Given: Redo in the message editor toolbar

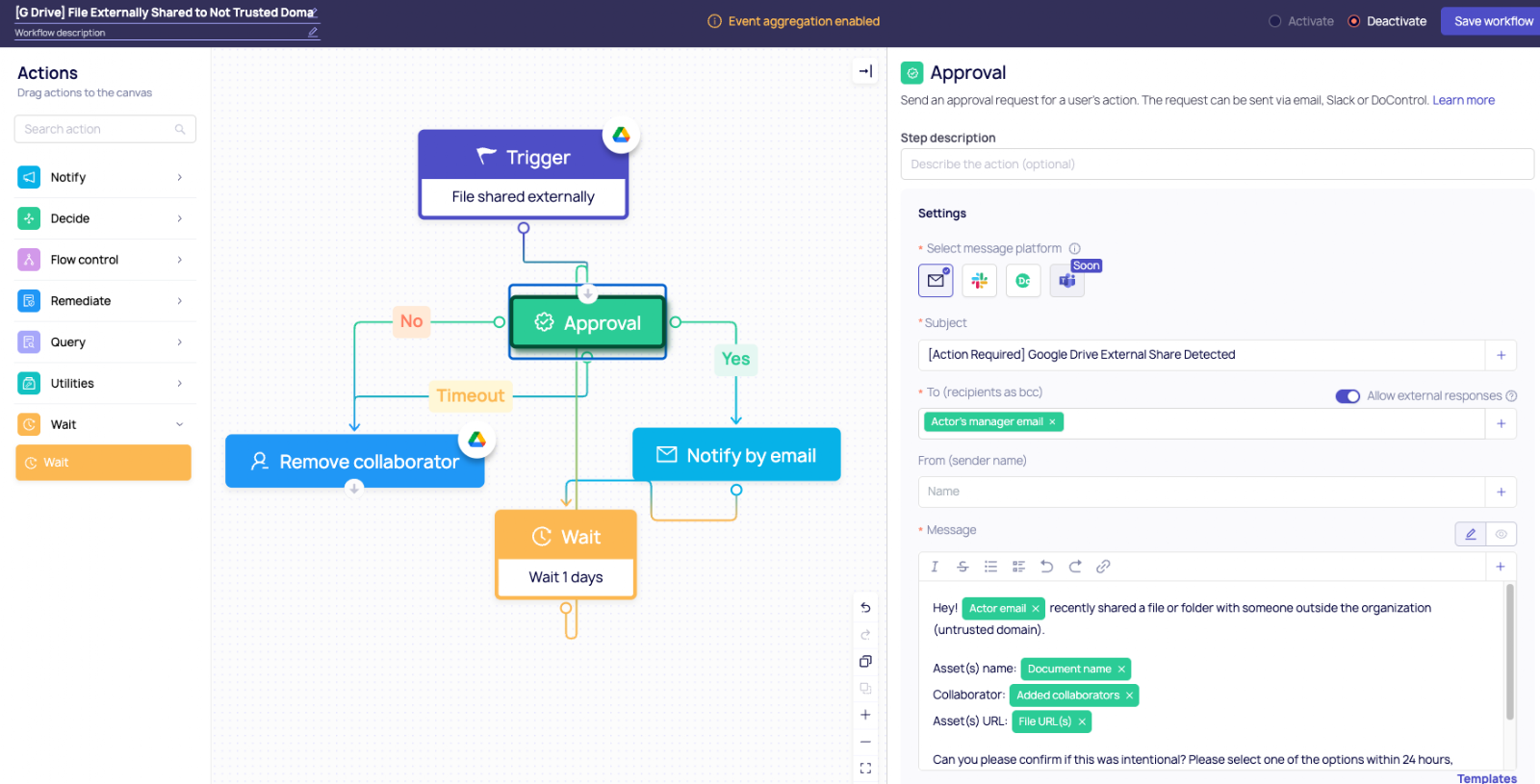Looking at the screenshot, I should (x=1075, y=567).
